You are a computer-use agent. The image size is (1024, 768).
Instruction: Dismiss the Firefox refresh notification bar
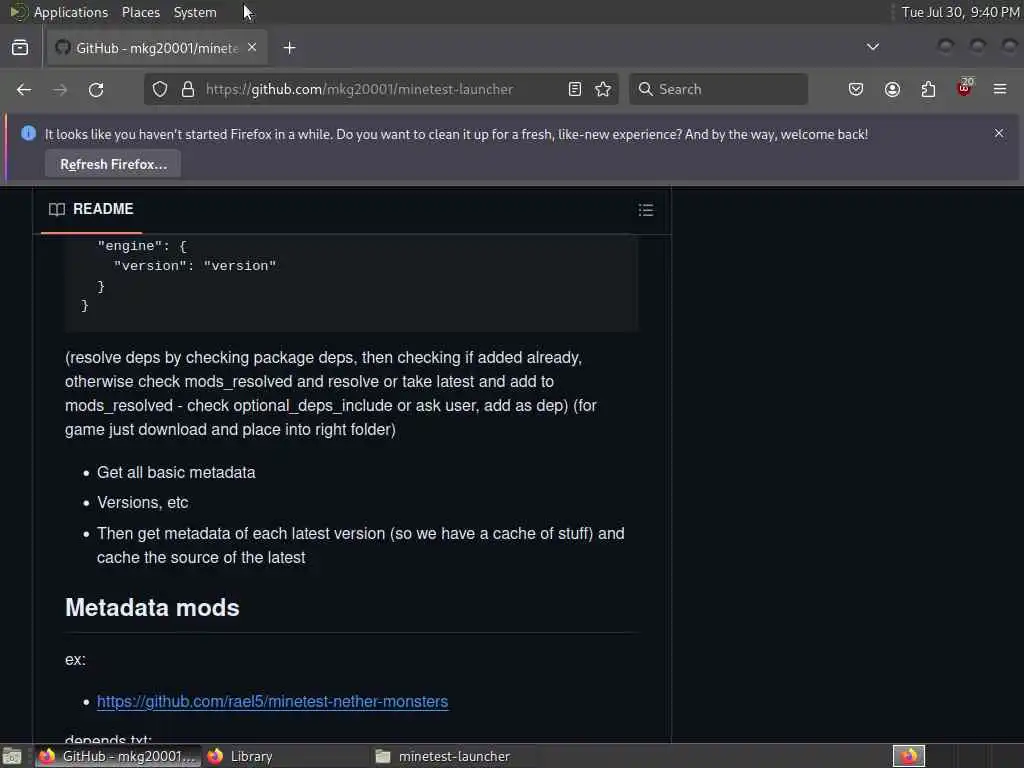[x=999, y=133]
